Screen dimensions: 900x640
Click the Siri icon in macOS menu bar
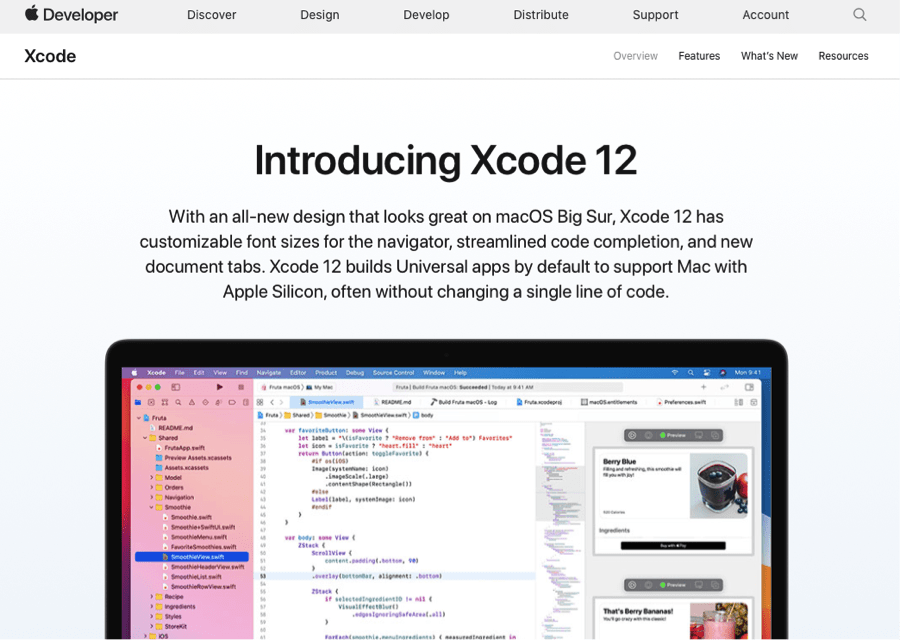pos(723,373)
